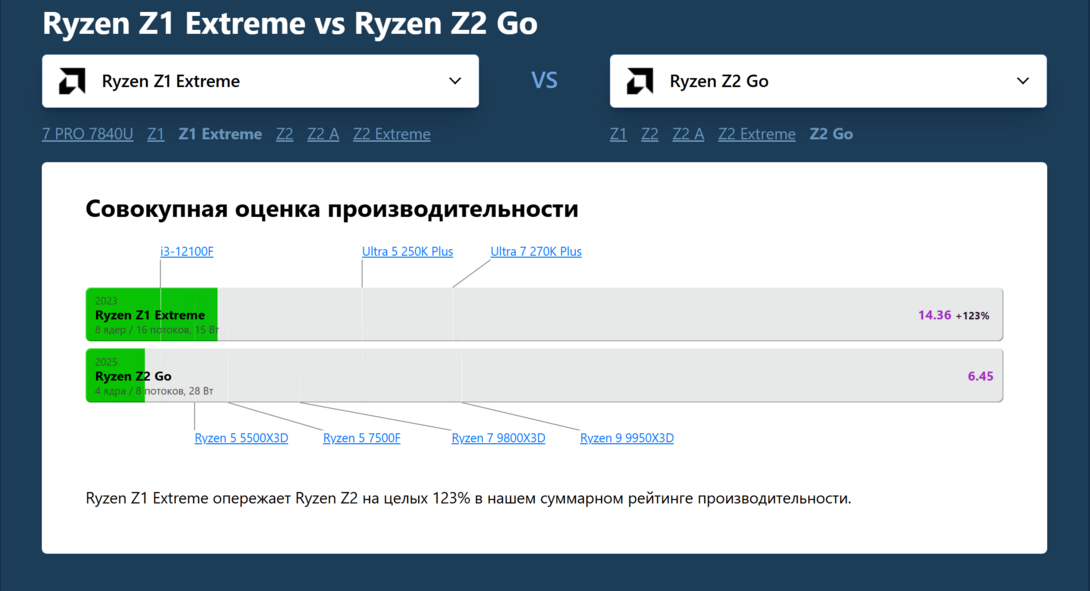Viewport: 1090px width, 591px height.
Task: Click the page title Ryzen Z1 Extreme vs Ryzen Z2 Go
Action: [x=290, y=23]
